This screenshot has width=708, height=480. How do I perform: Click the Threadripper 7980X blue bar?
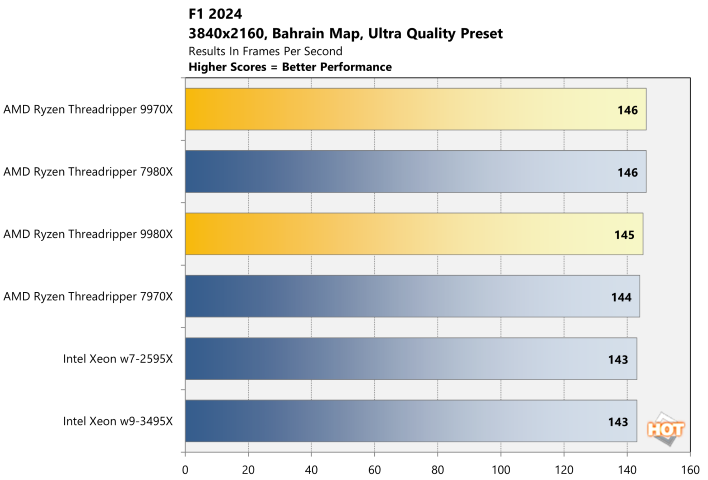coord(416,172)
